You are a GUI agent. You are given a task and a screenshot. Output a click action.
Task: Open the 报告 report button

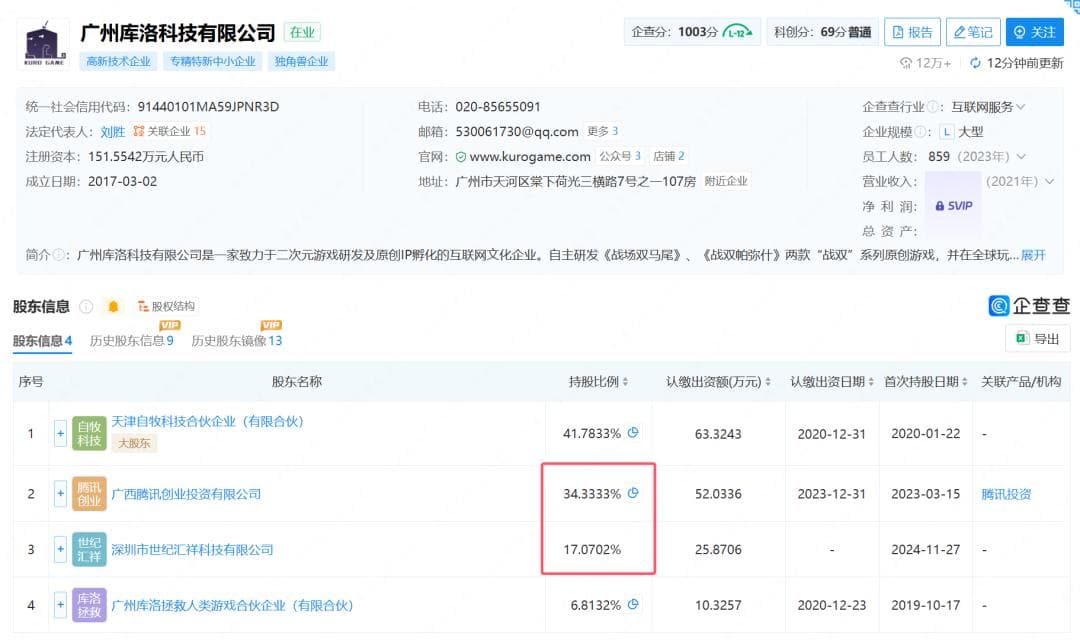pyautogui.click(x=912, y=32)
